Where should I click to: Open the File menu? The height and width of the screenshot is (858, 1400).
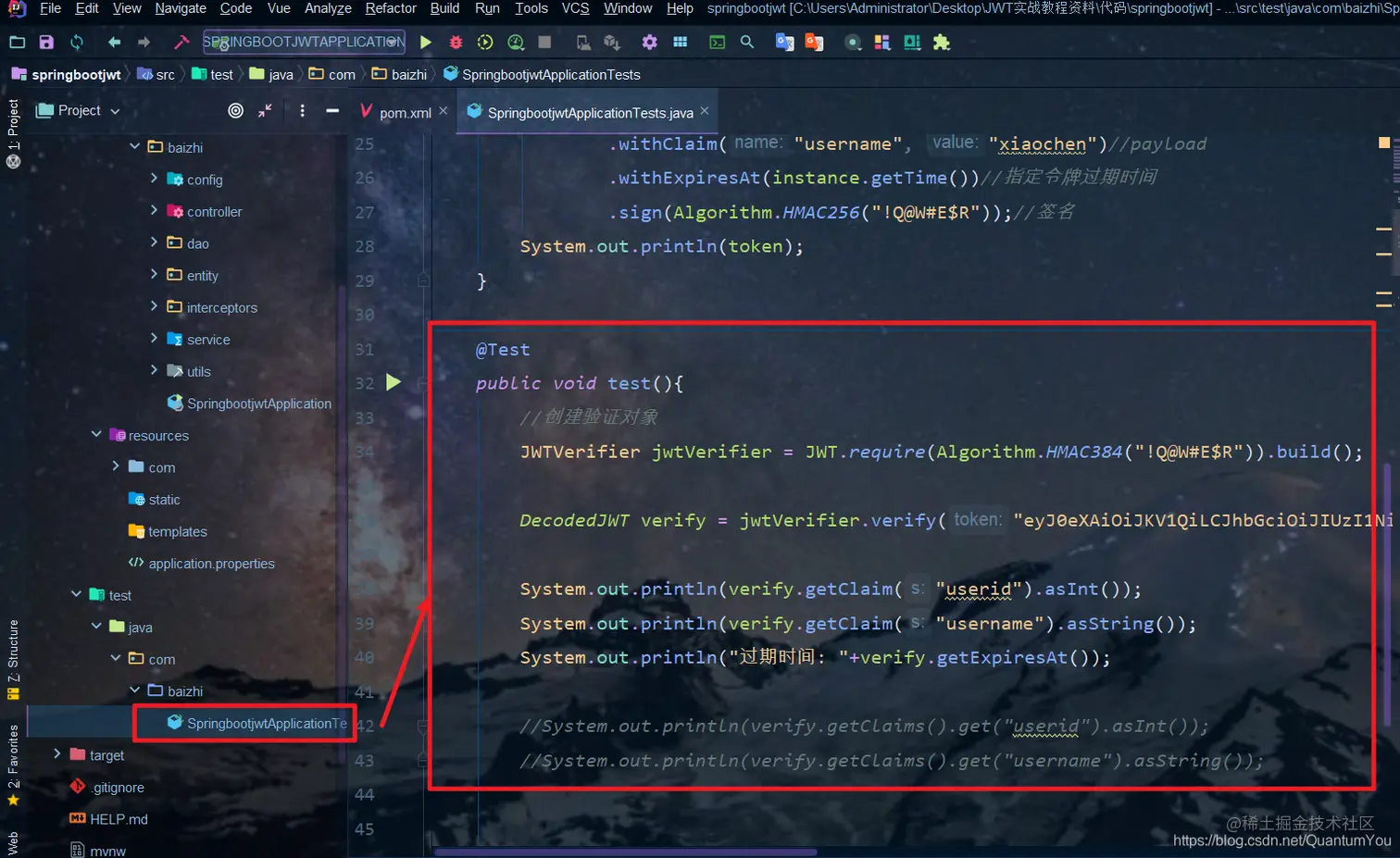click(x=50, y=8)
